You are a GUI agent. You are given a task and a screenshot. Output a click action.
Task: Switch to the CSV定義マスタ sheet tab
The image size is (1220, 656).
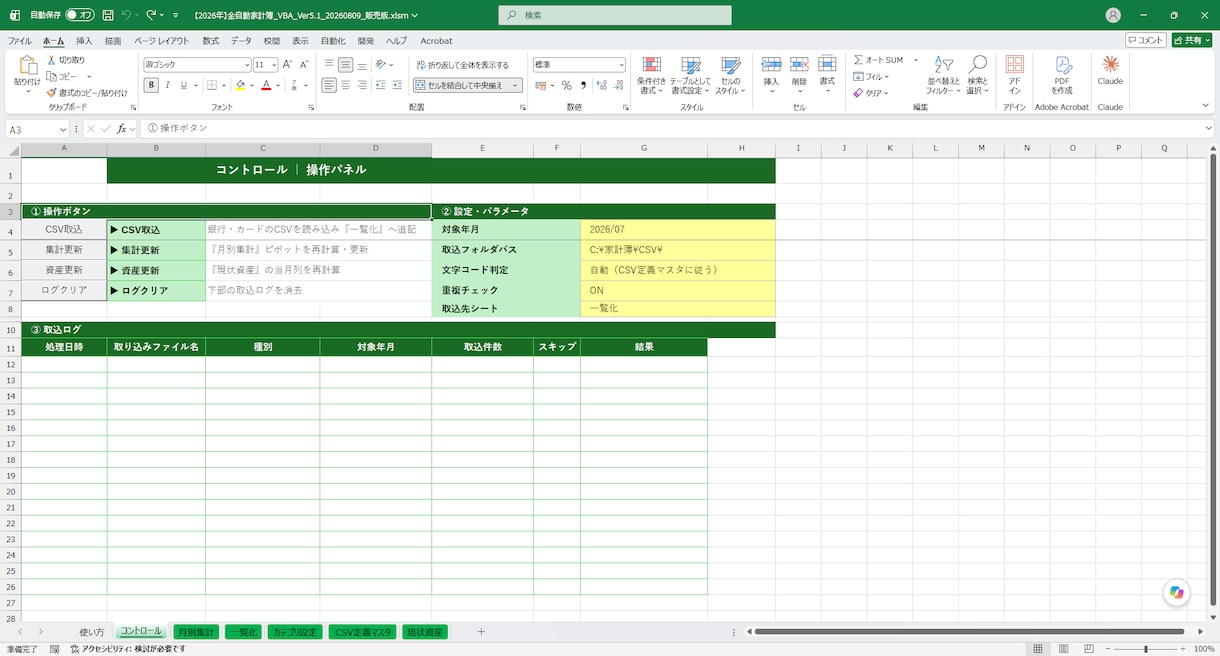[x=363, y=632]
